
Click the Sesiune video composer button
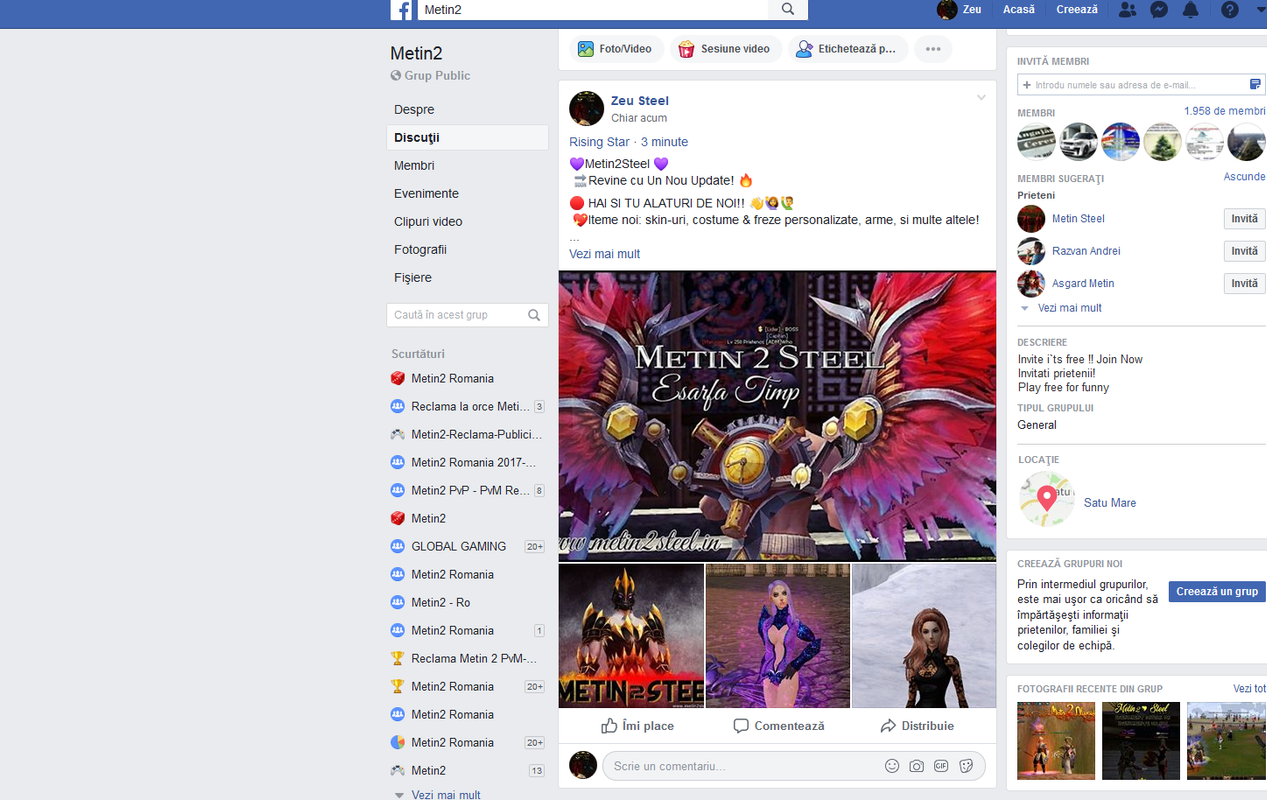[x=724, y=49]
